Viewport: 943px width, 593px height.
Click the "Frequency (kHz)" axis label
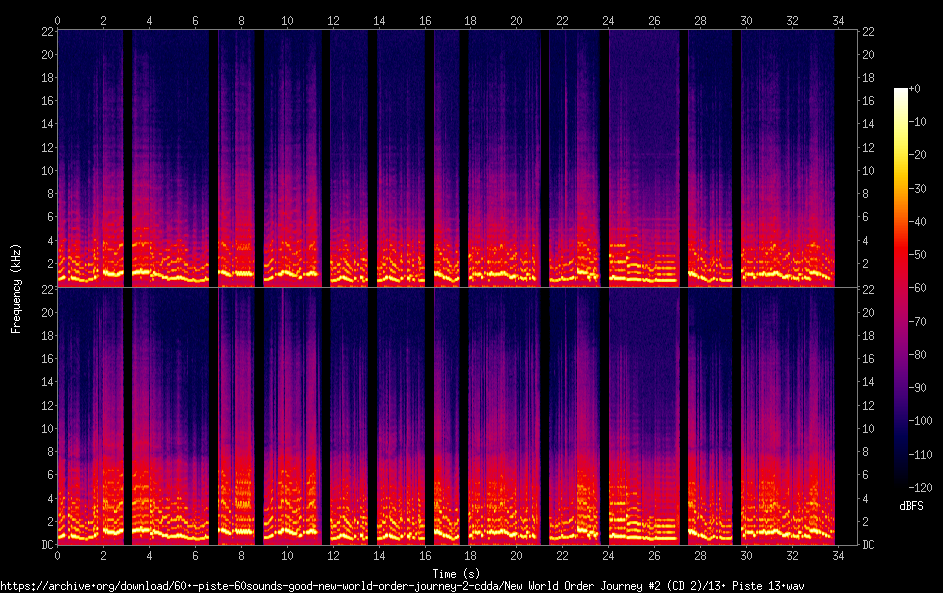click(16, 288)
